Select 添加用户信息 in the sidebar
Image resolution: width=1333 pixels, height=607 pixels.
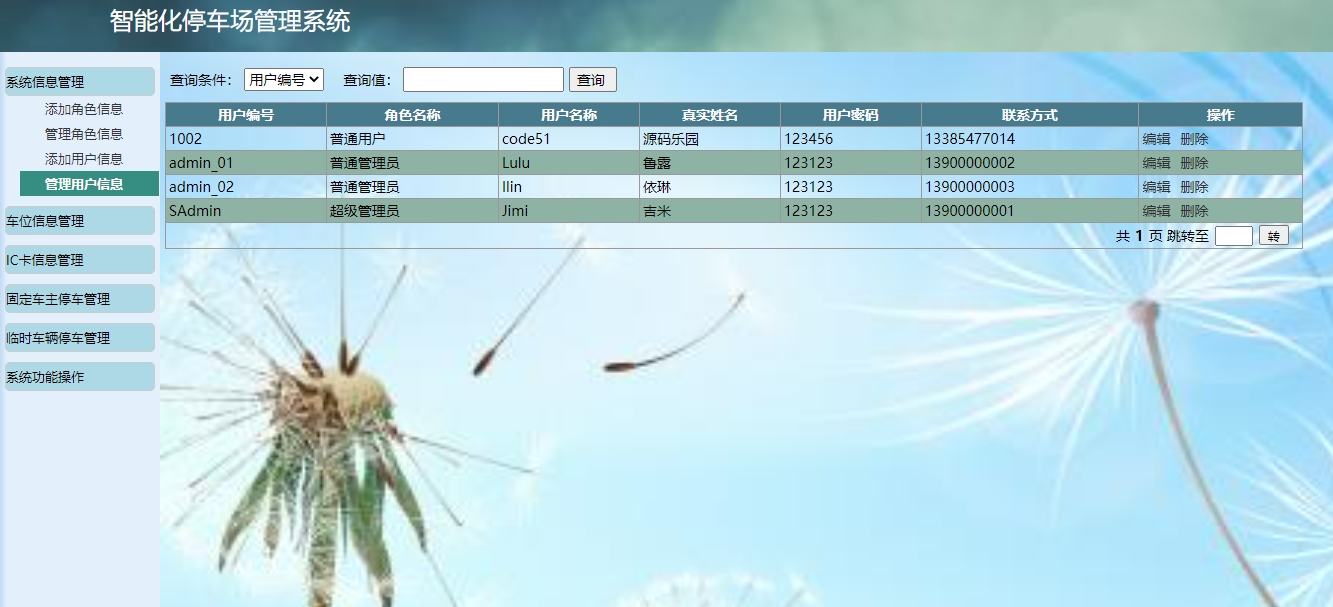click(84, 159)
